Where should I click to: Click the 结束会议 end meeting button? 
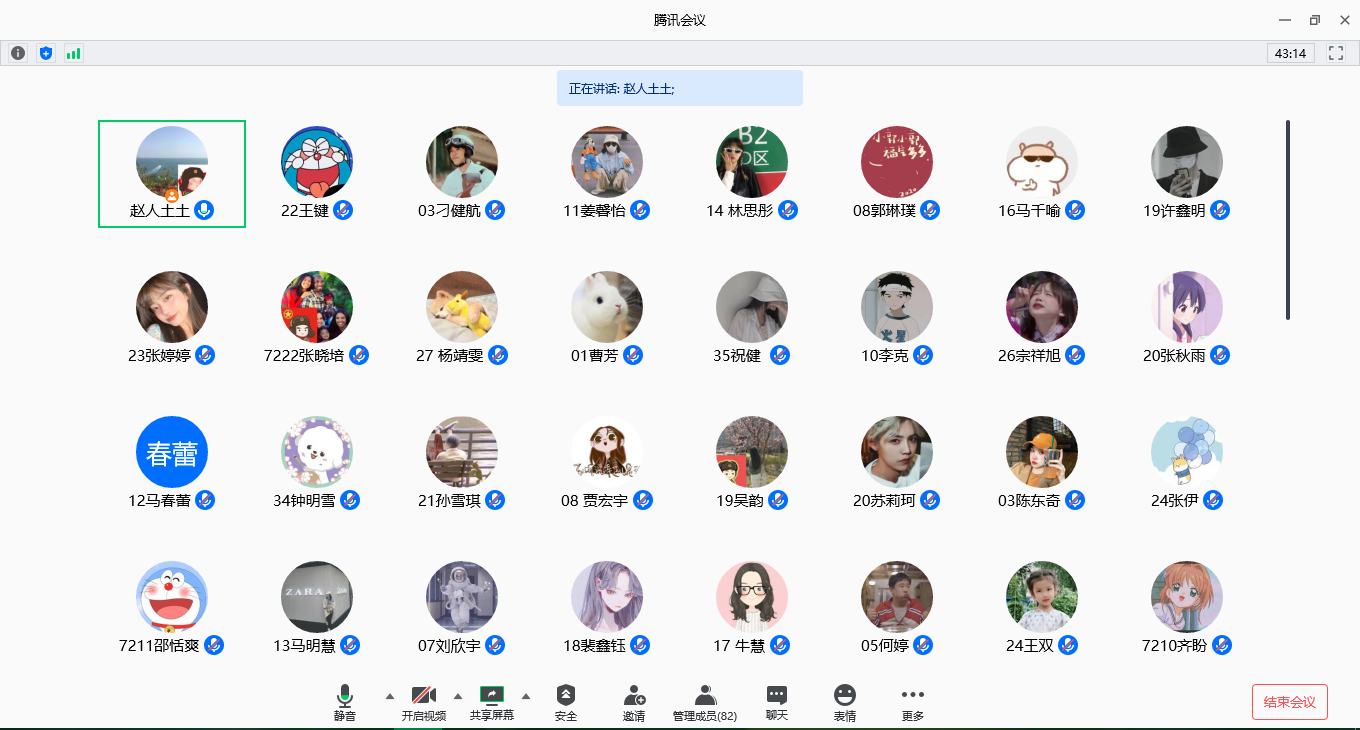point(1290,702)
